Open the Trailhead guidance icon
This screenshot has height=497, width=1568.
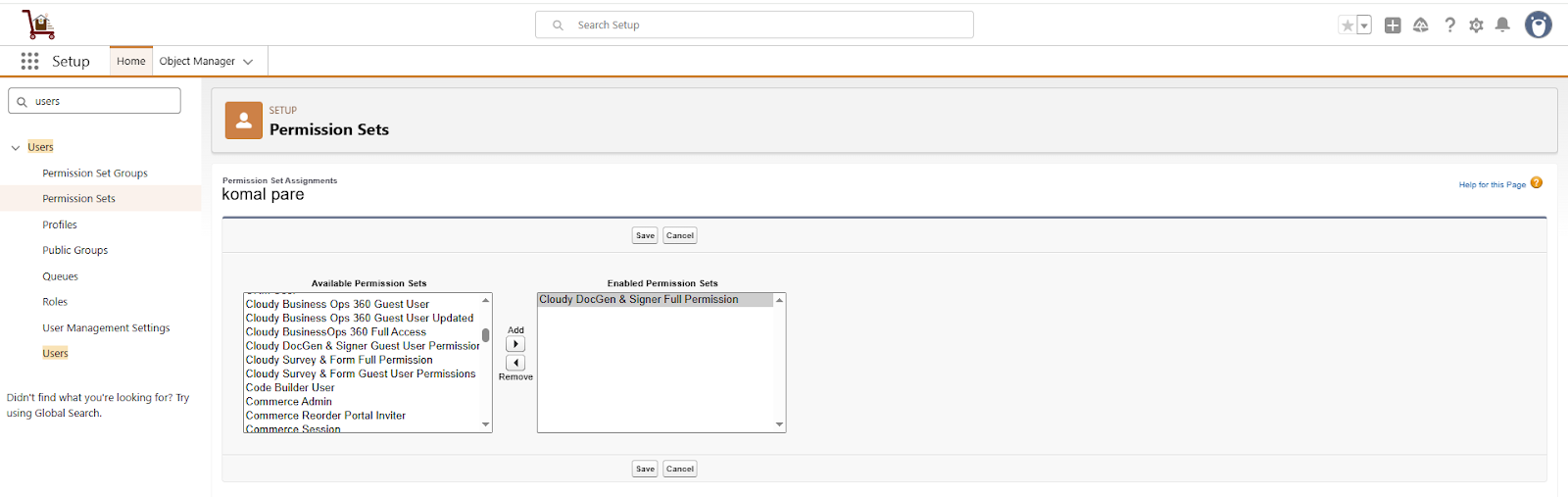pyautogui.click(x=1421, y=25)
